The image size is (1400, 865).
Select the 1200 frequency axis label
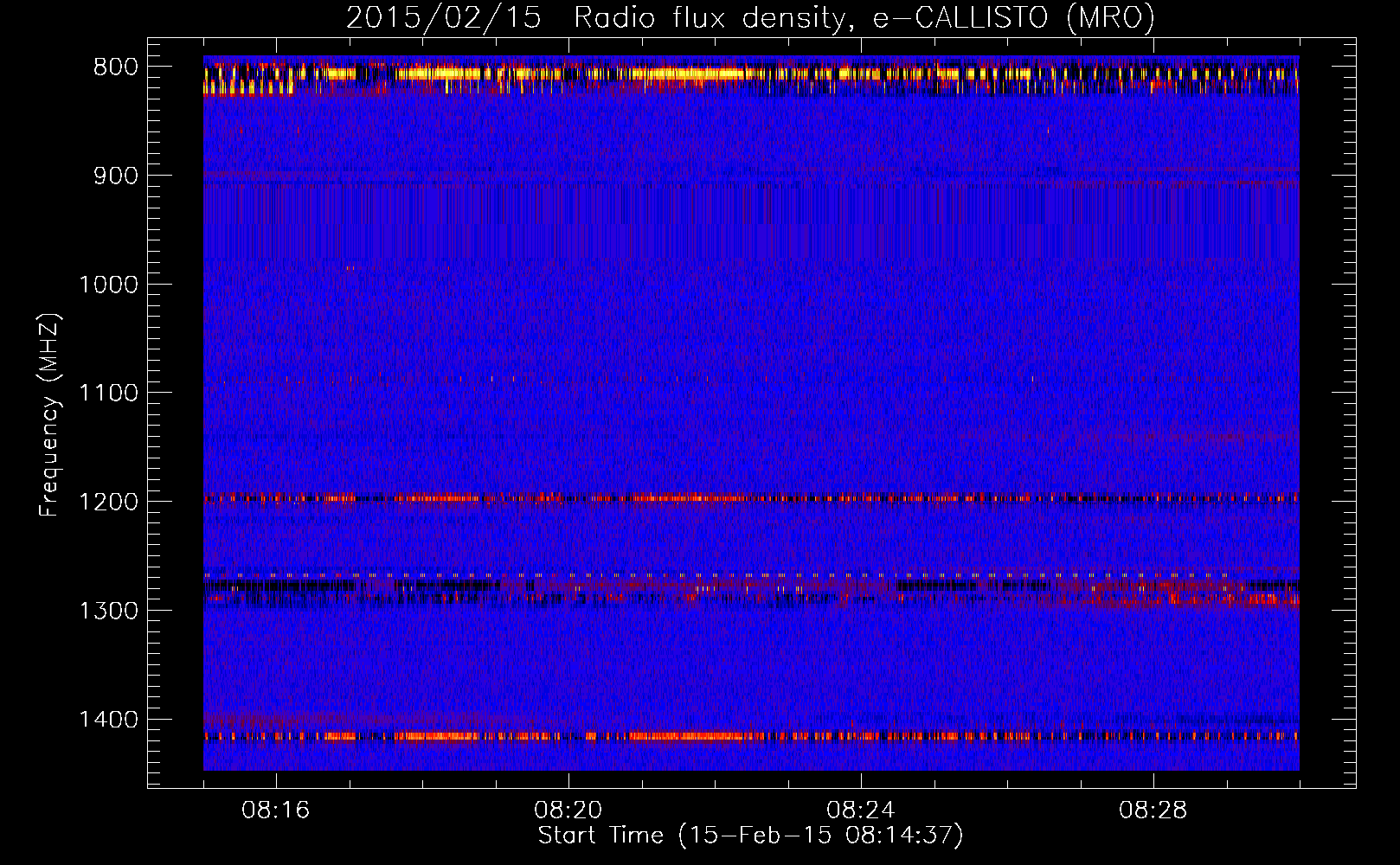pos(108,502)
